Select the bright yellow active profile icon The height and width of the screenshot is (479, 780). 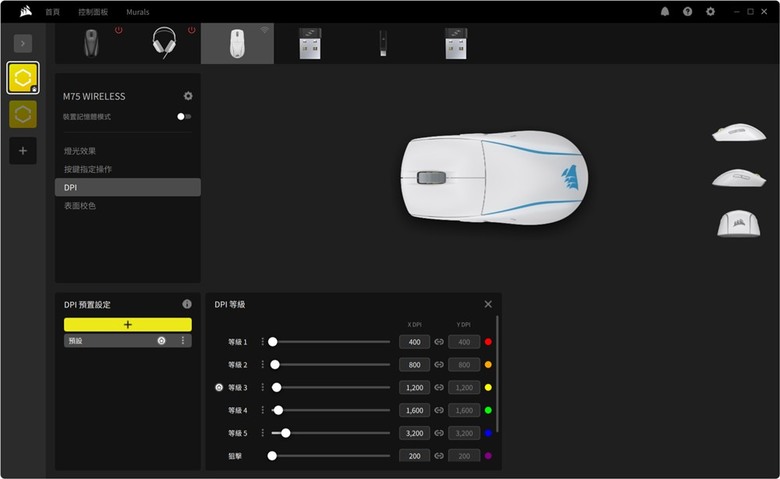click(x=23, y=78)
